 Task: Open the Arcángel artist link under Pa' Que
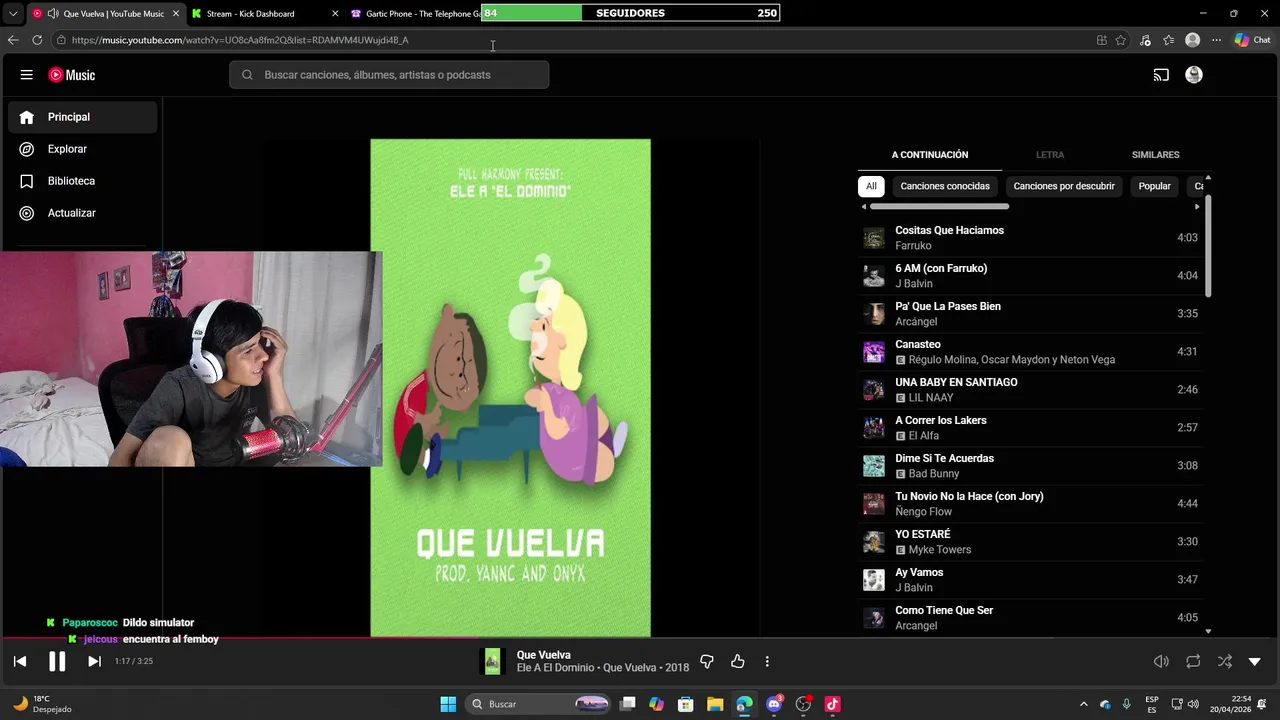pos(916,322)
